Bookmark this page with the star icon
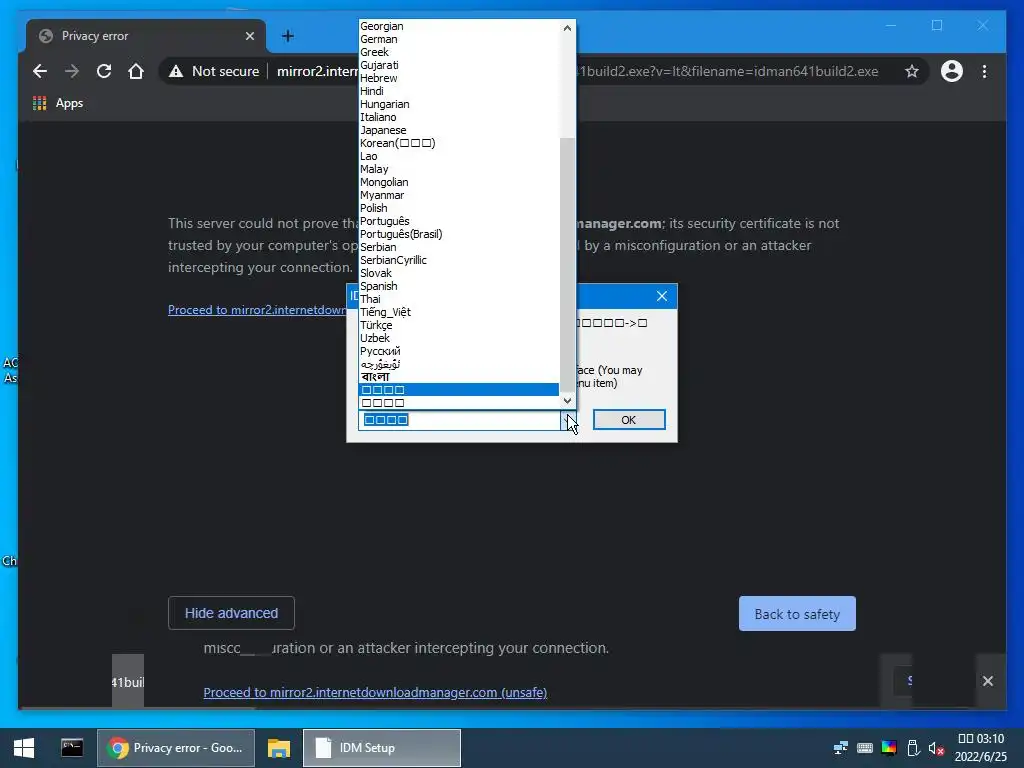 tap(912, 71)
